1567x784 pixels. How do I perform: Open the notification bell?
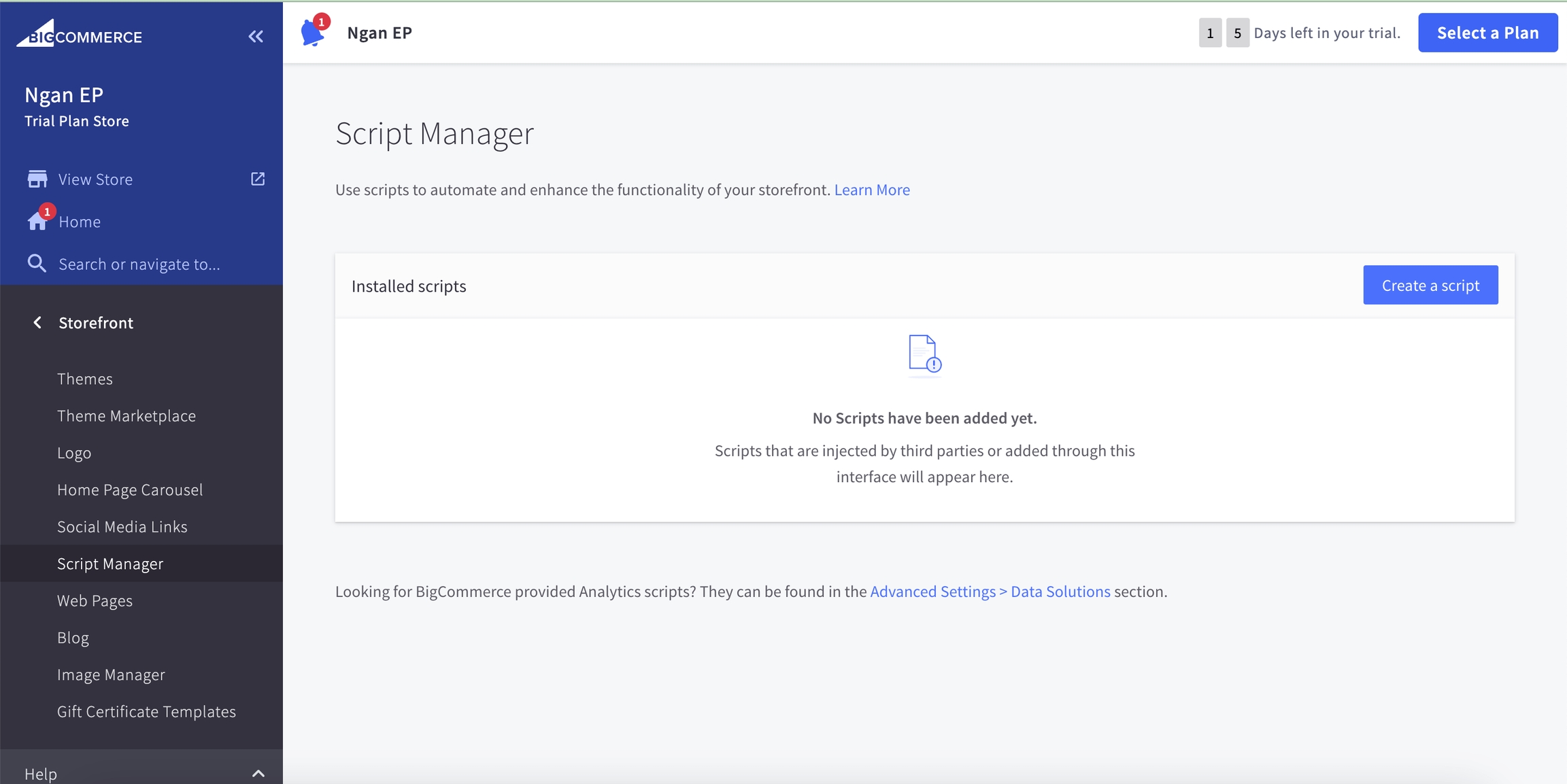tap(312, 33)
